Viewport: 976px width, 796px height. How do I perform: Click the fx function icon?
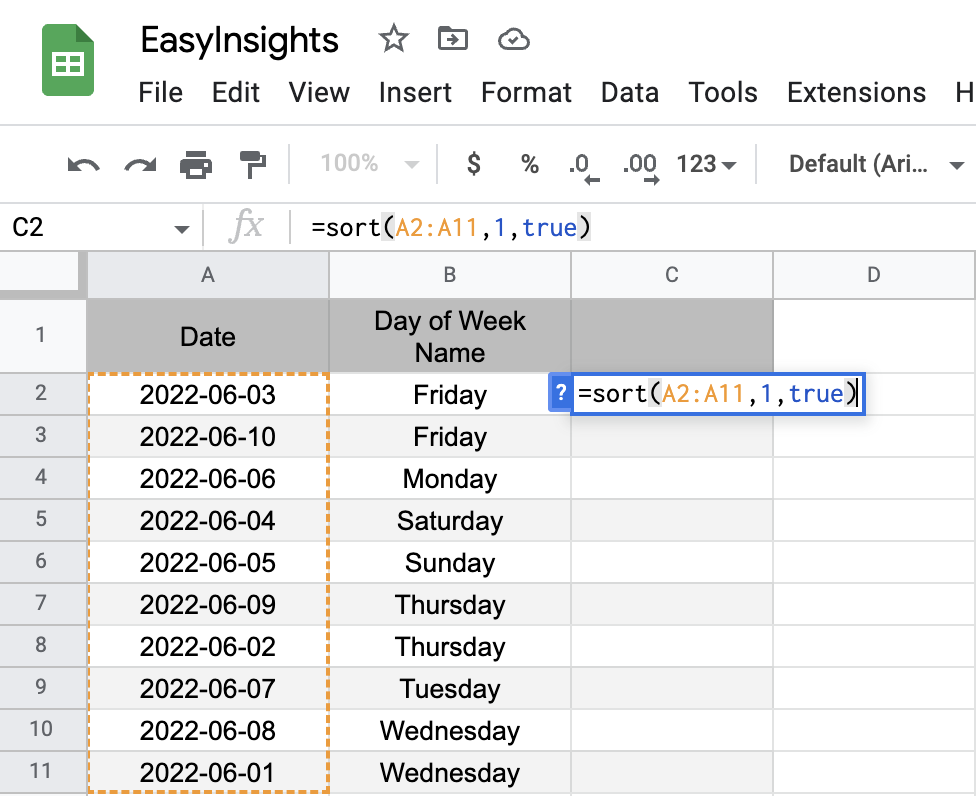246,226
